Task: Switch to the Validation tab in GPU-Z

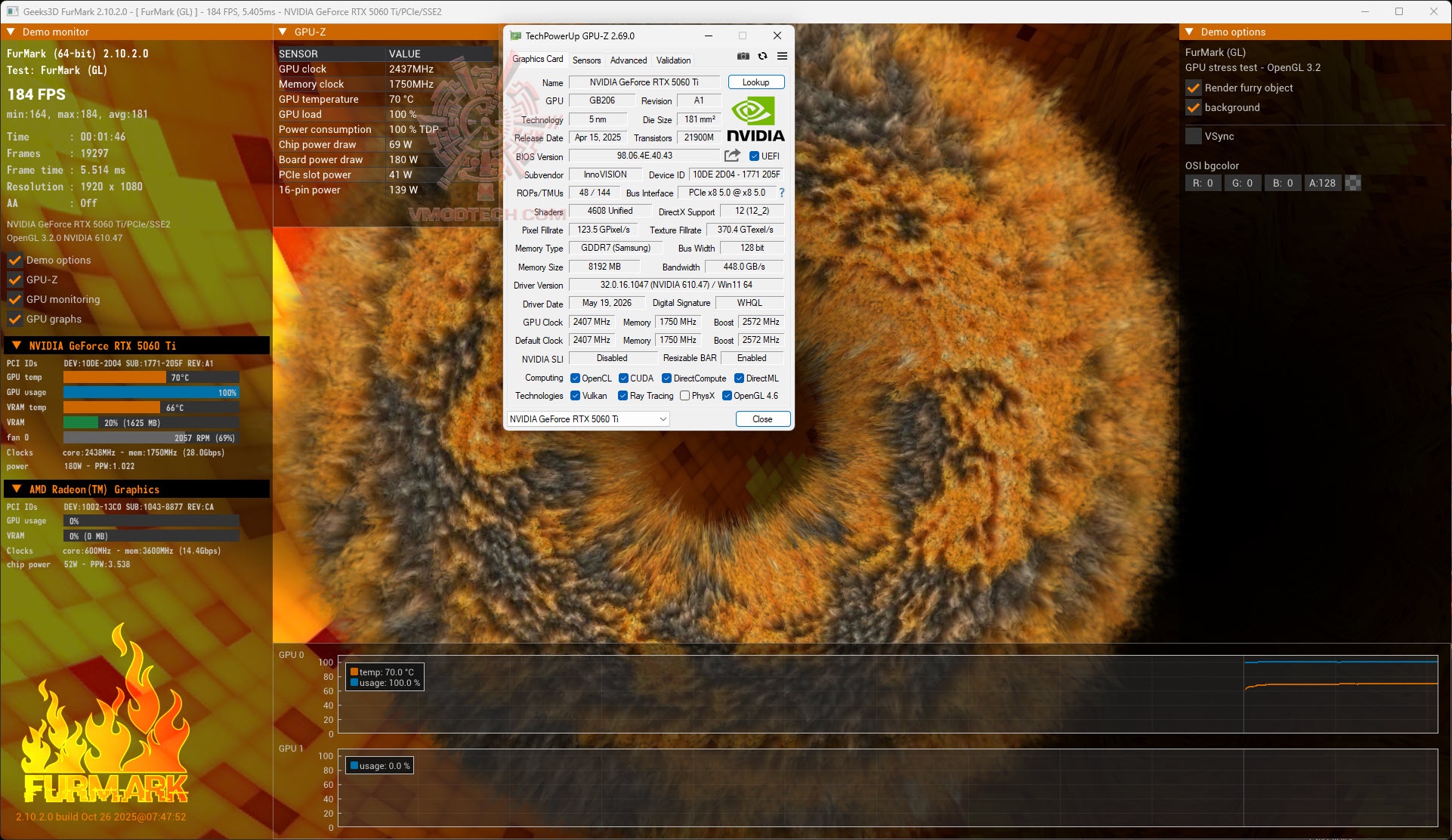Action: point(673,60)
